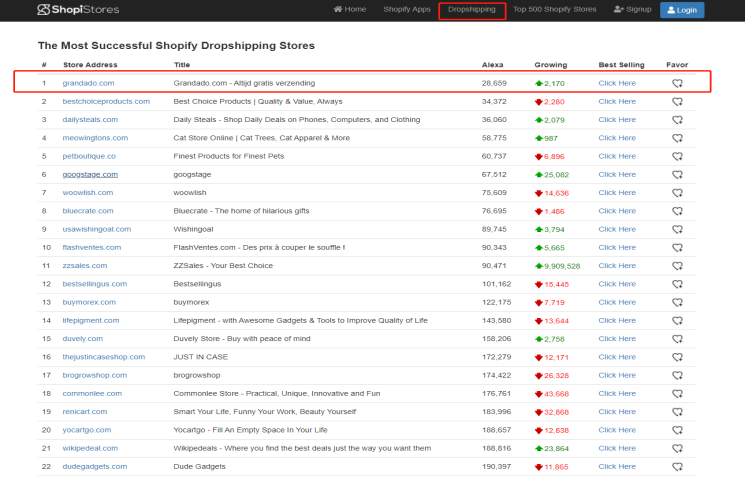The width and height of the screenshot is (746, 478).
Task: View best selling for petboutique.co
Action: (x=616, y=156)
